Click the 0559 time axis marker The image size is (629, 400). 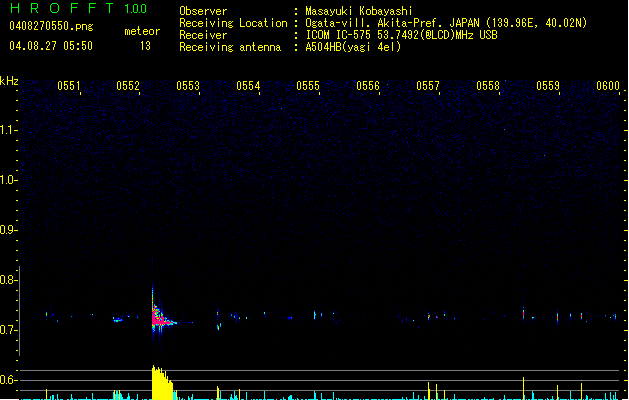(548, 86)
